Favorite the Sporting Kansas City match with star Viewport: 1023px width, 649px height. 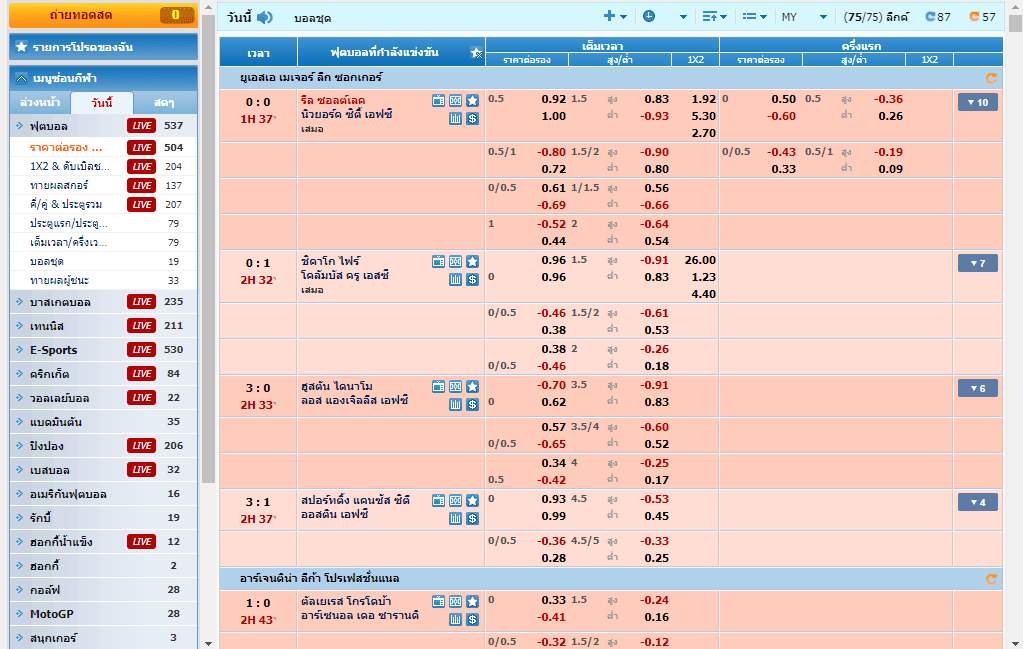click(x=472, y=501)
